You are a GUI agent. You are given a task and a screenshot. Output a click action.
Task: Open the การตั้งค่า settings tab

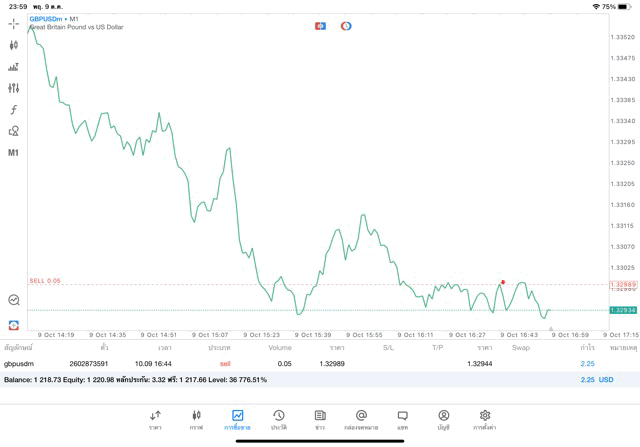tap(485, 419)
